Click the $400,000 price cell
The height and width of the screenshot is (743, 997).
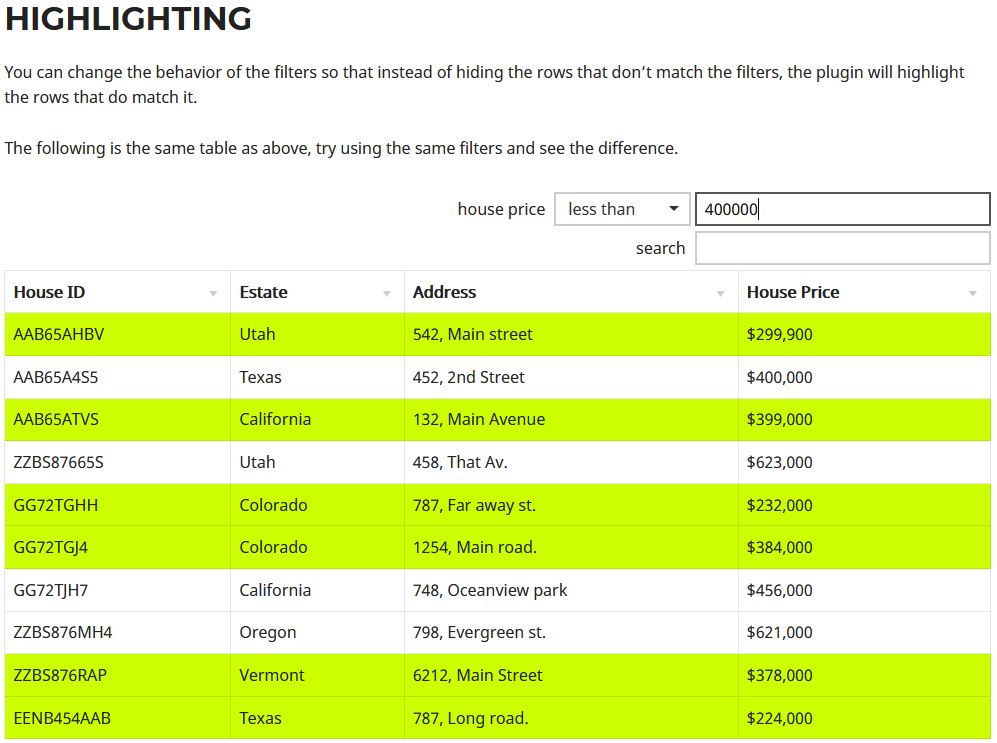click(780, 377)
